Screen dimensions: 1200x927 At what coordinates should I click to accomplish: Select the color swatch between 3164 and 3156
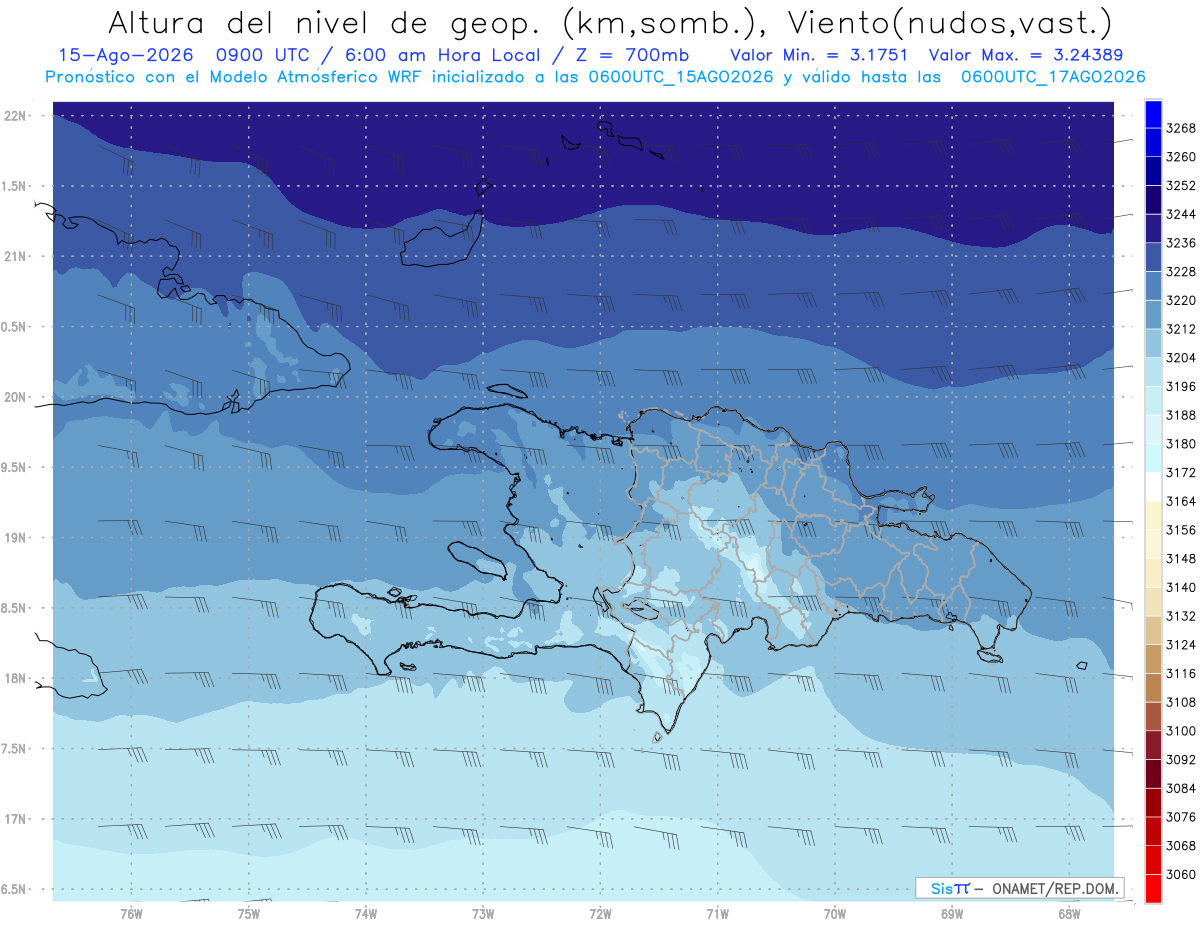1152,516
